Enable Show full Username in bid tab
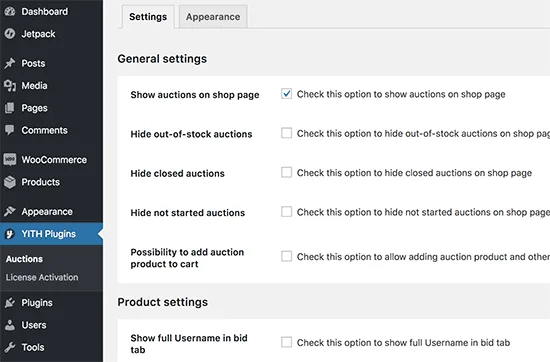 coord(287,342)
